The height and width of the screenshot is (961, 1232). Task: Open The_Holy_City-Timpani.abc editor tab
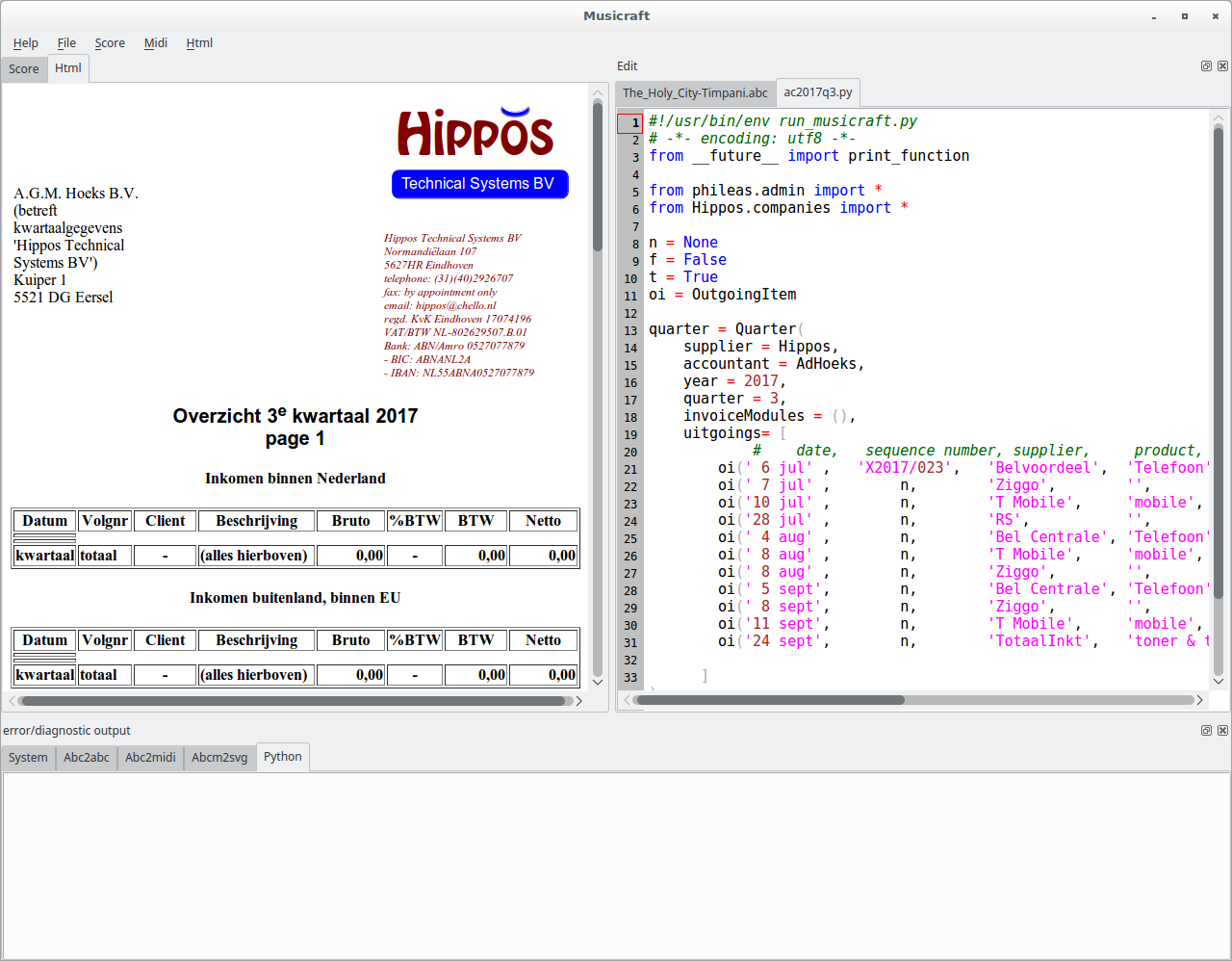point(695,93)
